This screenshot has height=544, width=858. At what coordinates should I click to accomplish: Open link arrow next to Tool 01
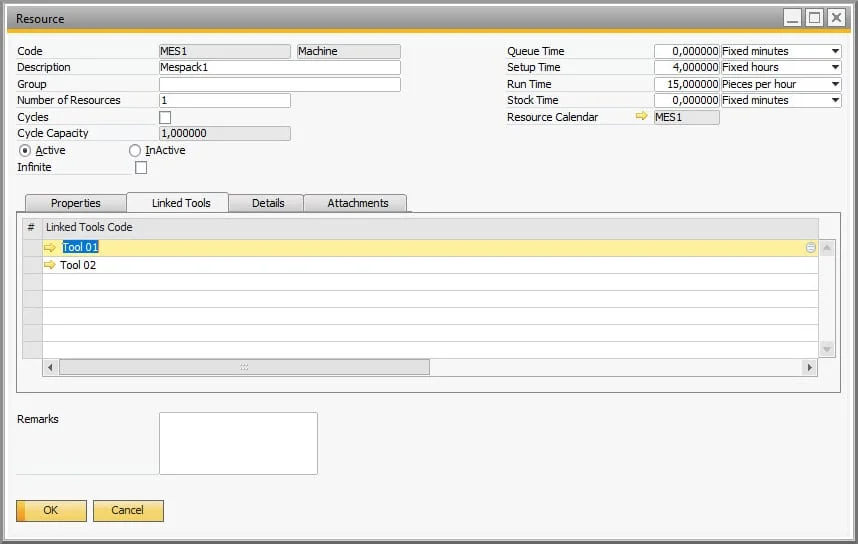click(x=50, y=247)
